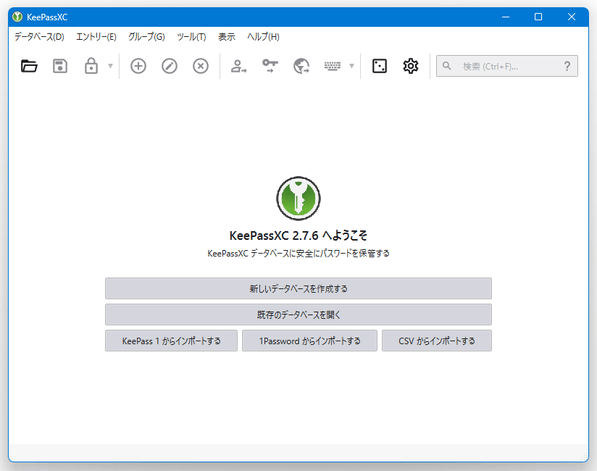597x471 pixels.
Task: Delete entry X circle icon
Action: (x=201, y=66)
